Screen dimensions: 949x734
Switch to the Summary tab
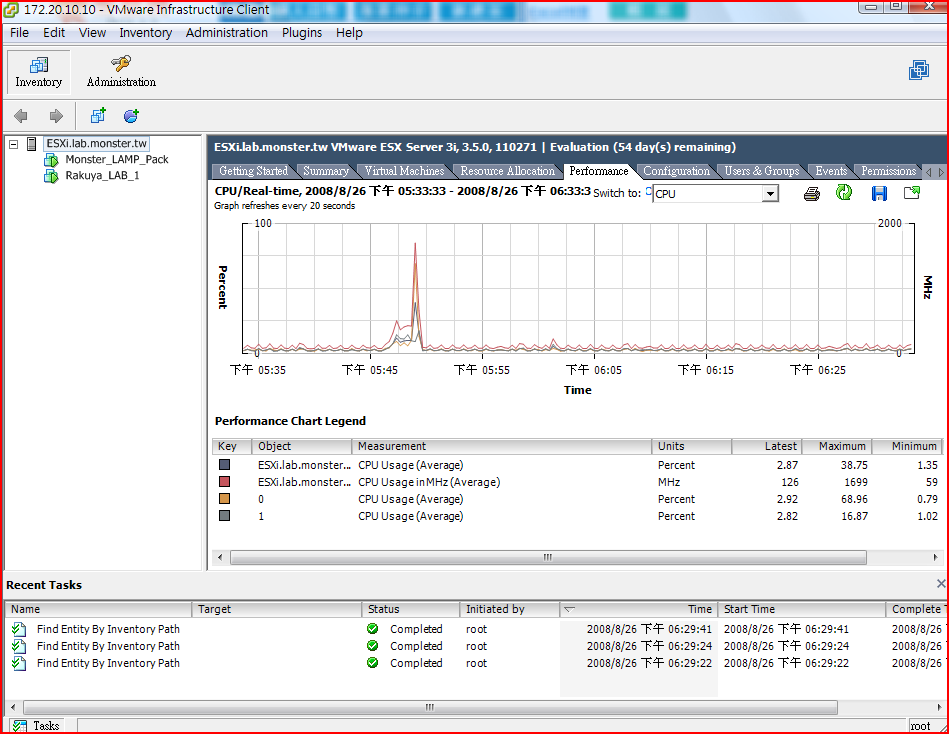coord(326,171)
